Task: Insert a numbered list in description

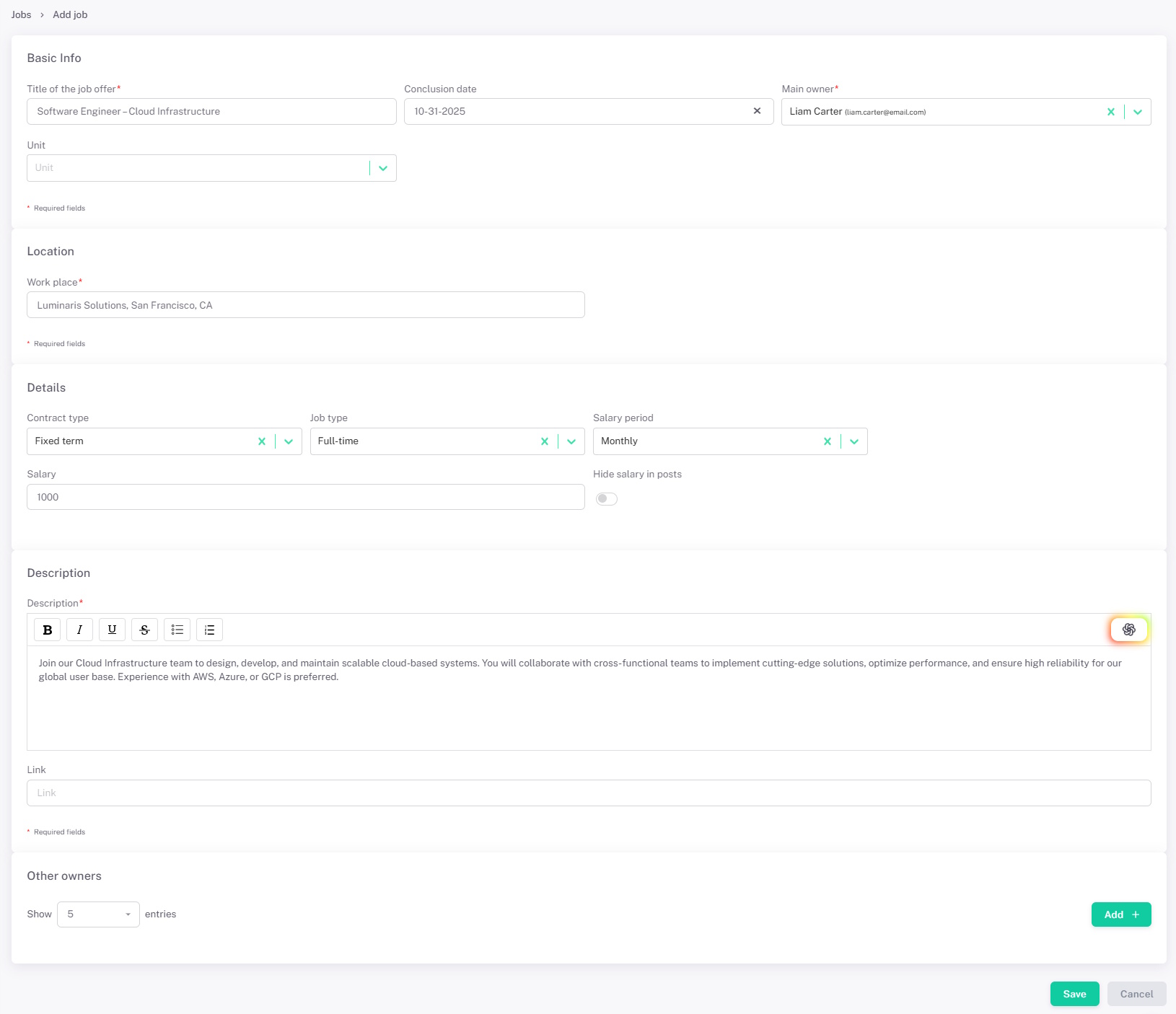Action: pos(209,630)
